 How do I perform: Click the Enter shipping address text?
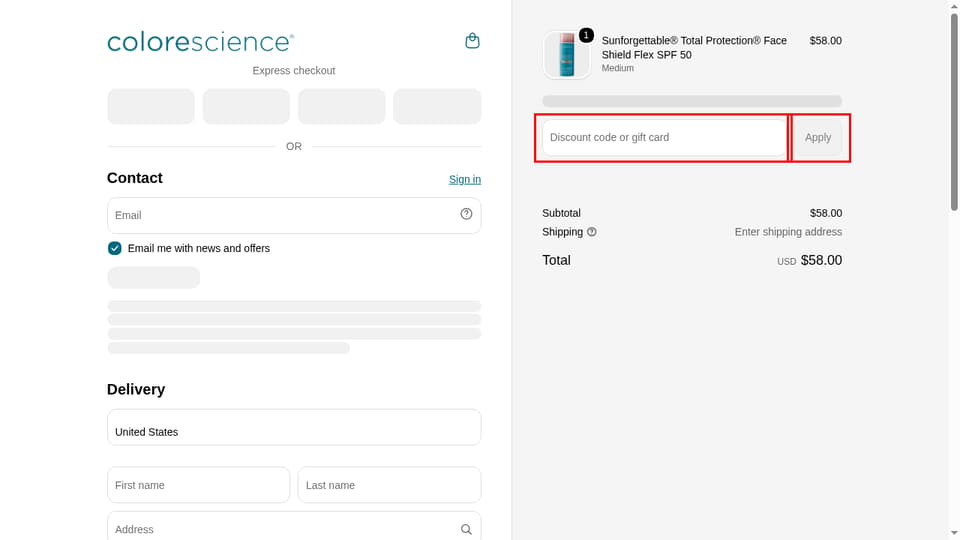click(788, 232)
